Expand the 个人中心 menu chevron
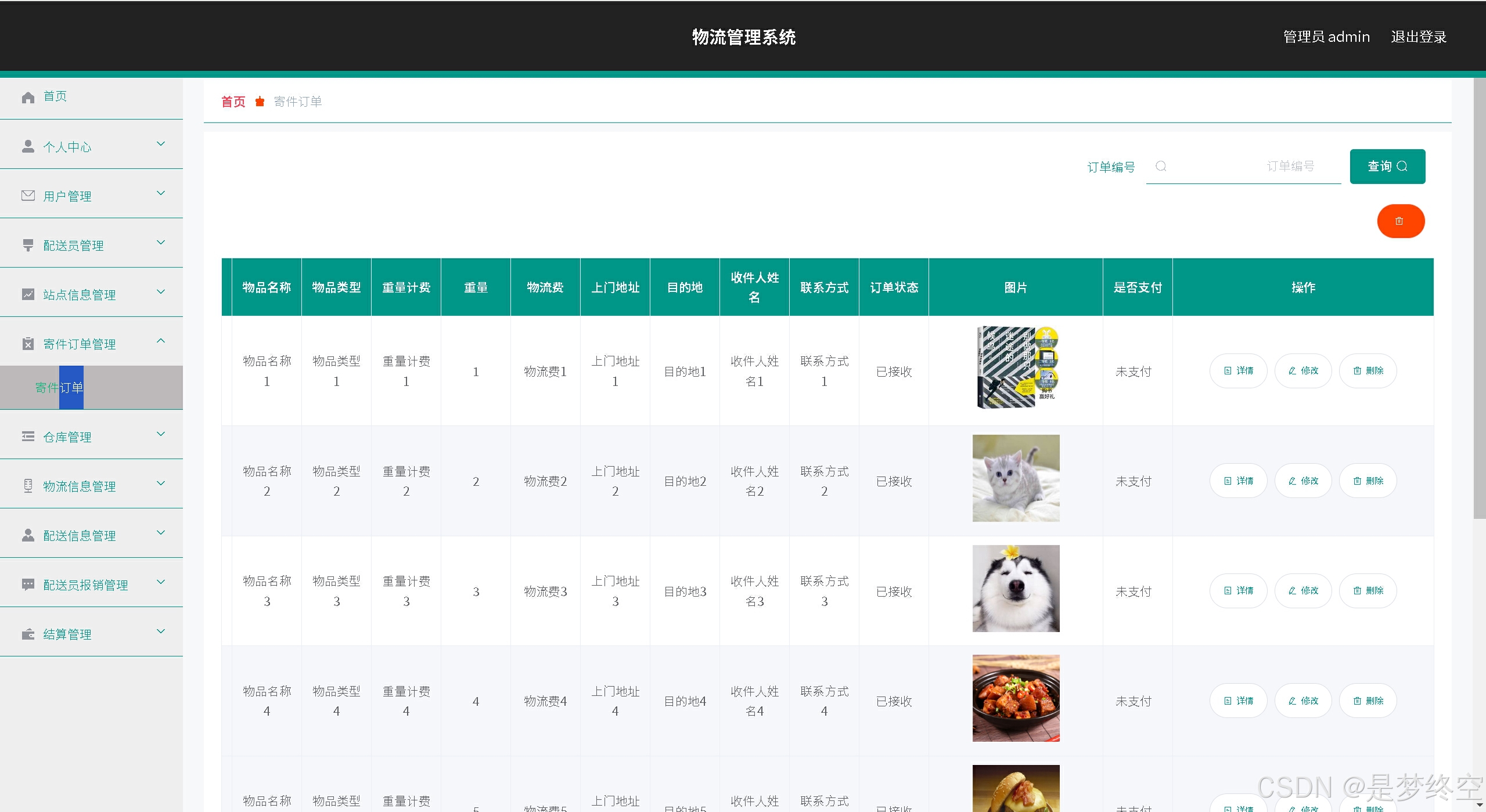Viewport: 1486px width, 812px height. [x=161, y=144]
